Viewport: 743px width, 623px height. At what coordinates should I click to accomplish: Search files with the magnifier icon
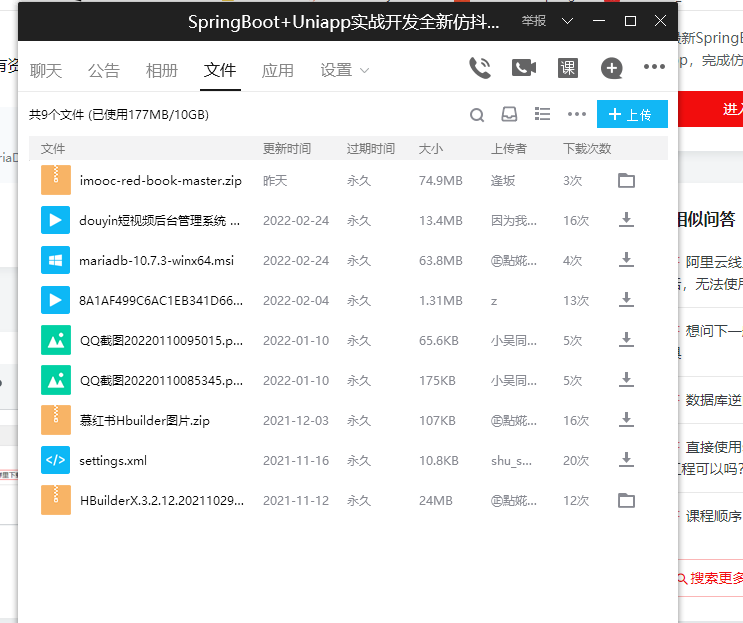tap(477, 115)
